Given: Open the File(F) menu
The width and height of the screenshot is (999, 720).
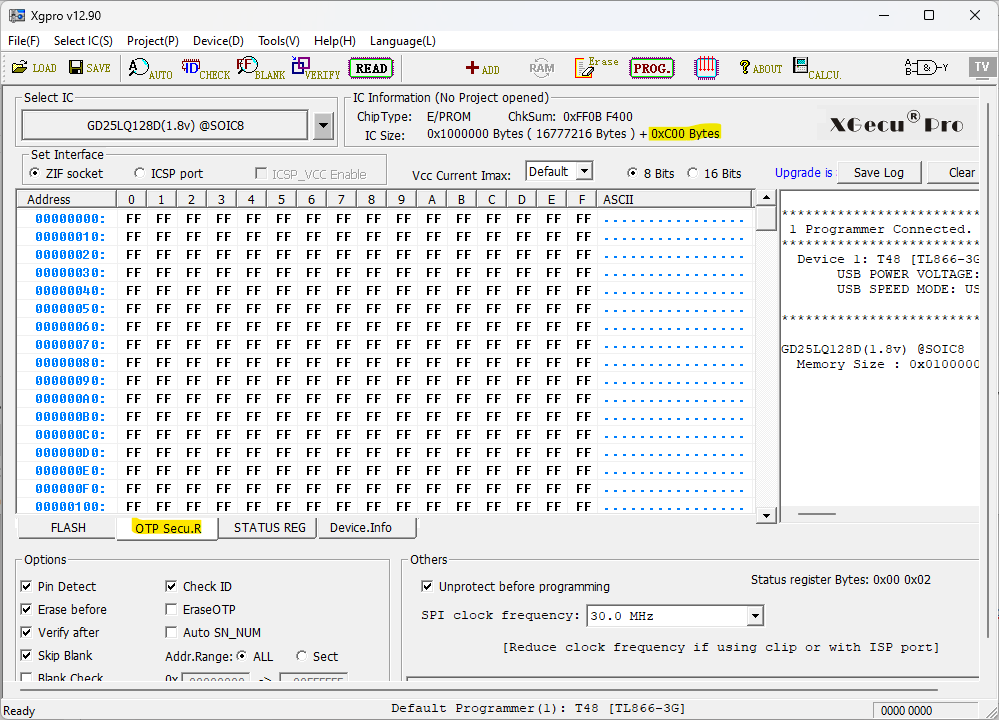Looking at the screenshot, I should pyautogui.click(x=24, y=41).
